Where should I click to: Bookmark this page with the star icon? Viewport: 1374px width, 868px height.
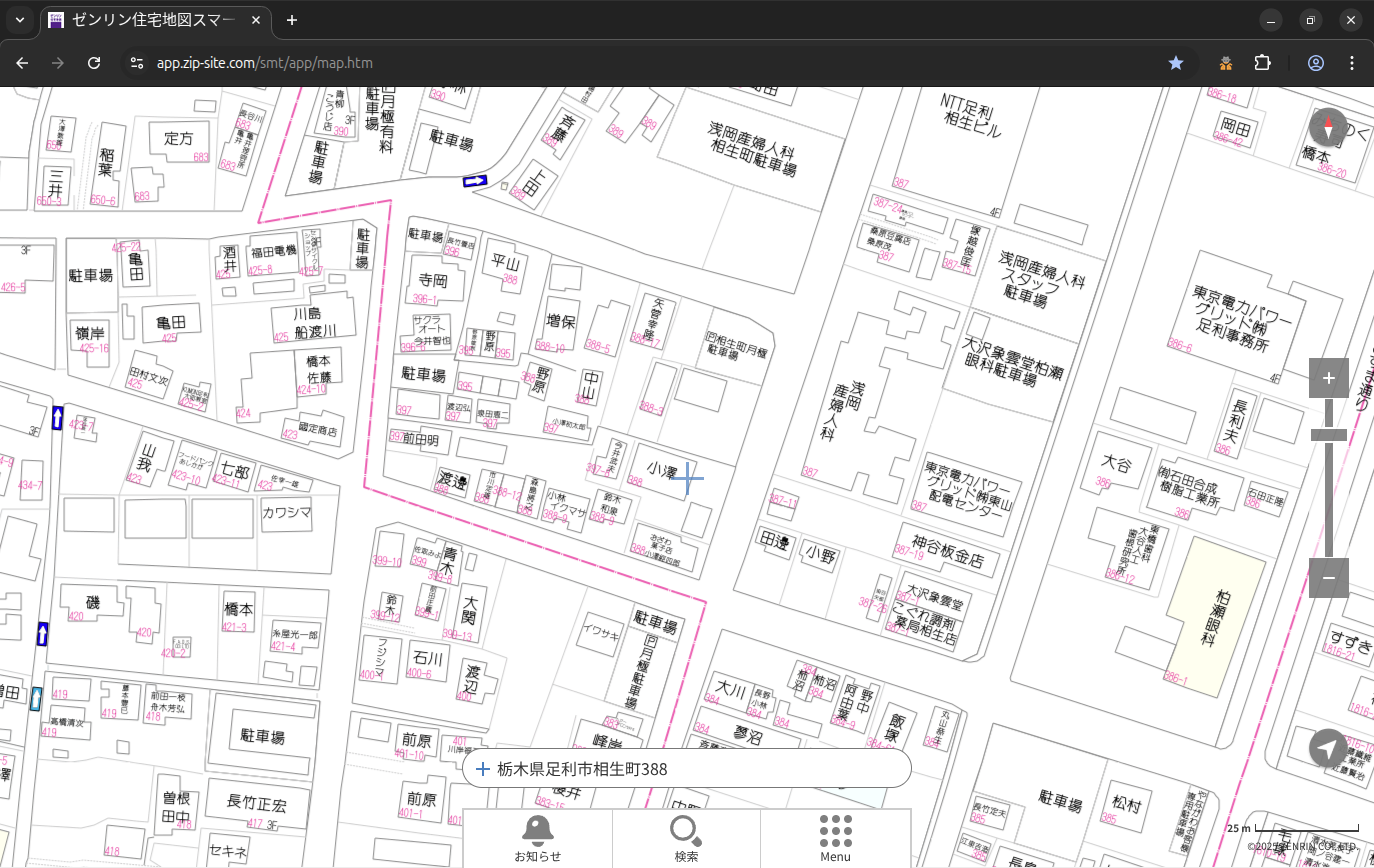(x=1176, y=63)
